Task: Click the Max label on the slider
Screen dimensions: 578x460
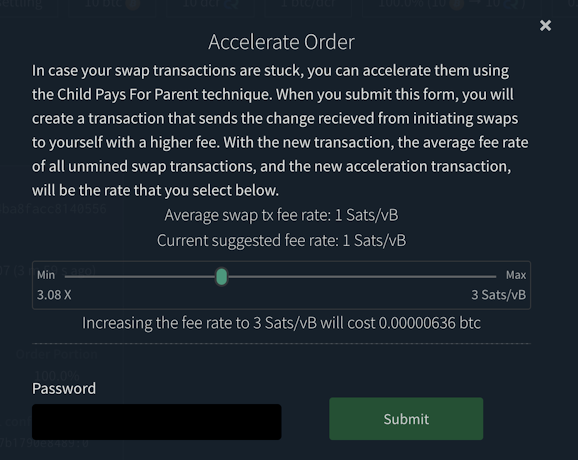Action: [x=516, y=275]
